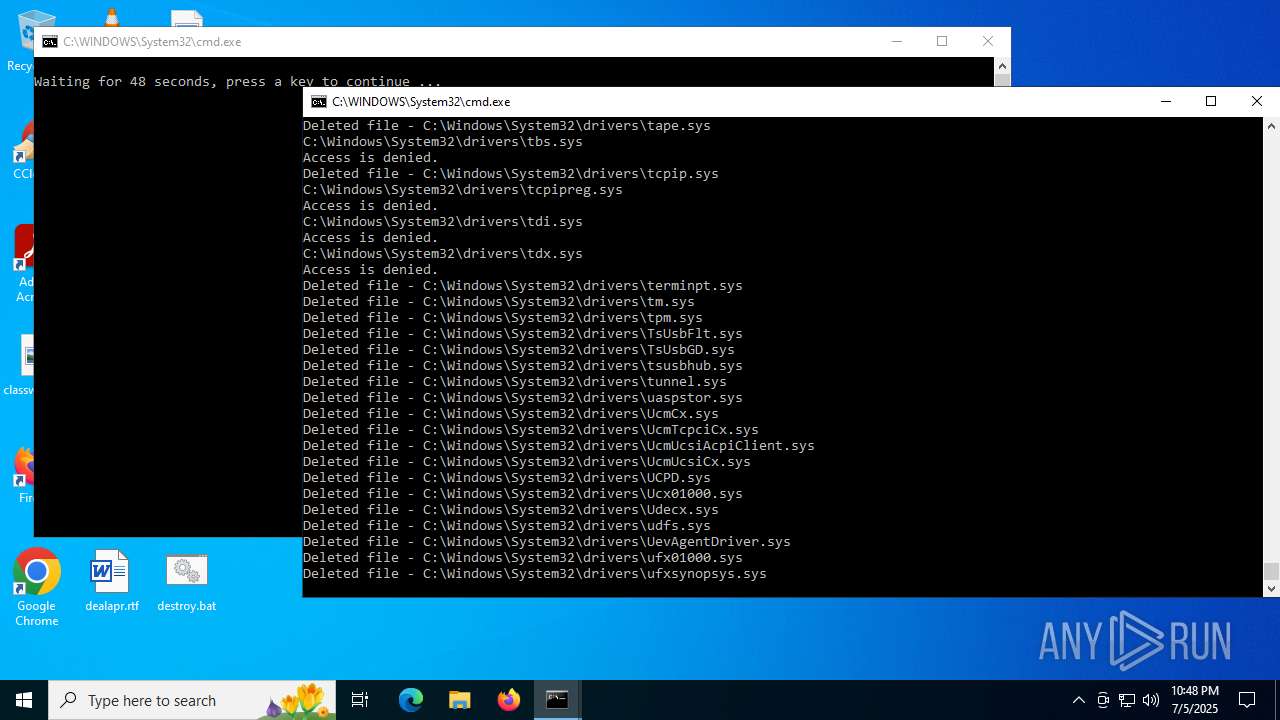Screen dimensions: 1280x720
Task: Open the network status tray icon
Action: [1127, 700]
